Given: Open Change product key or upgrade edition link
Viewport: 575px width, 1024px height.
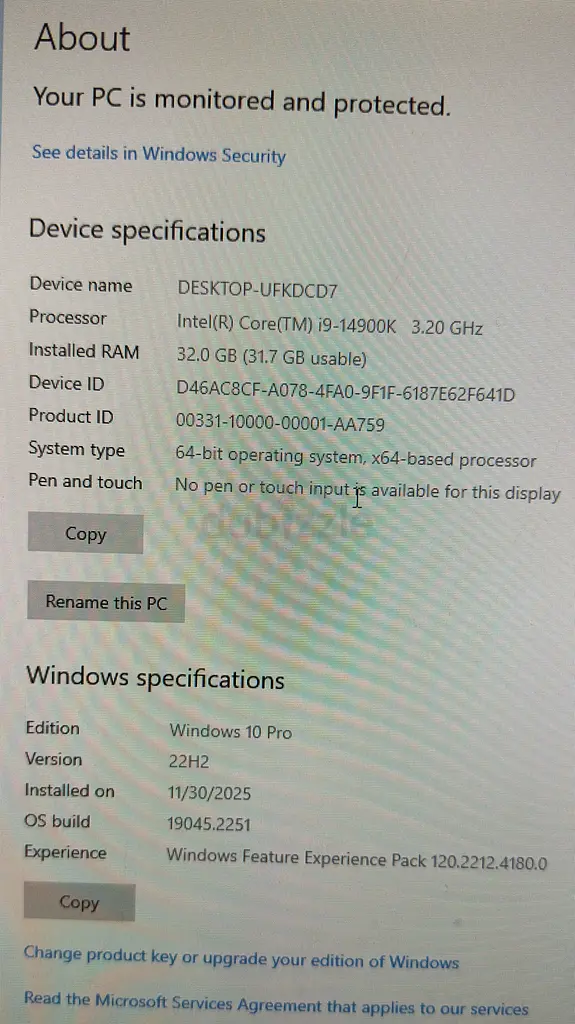Looking at the screenshot, I should pyautogui.click(x=241, y=958).
